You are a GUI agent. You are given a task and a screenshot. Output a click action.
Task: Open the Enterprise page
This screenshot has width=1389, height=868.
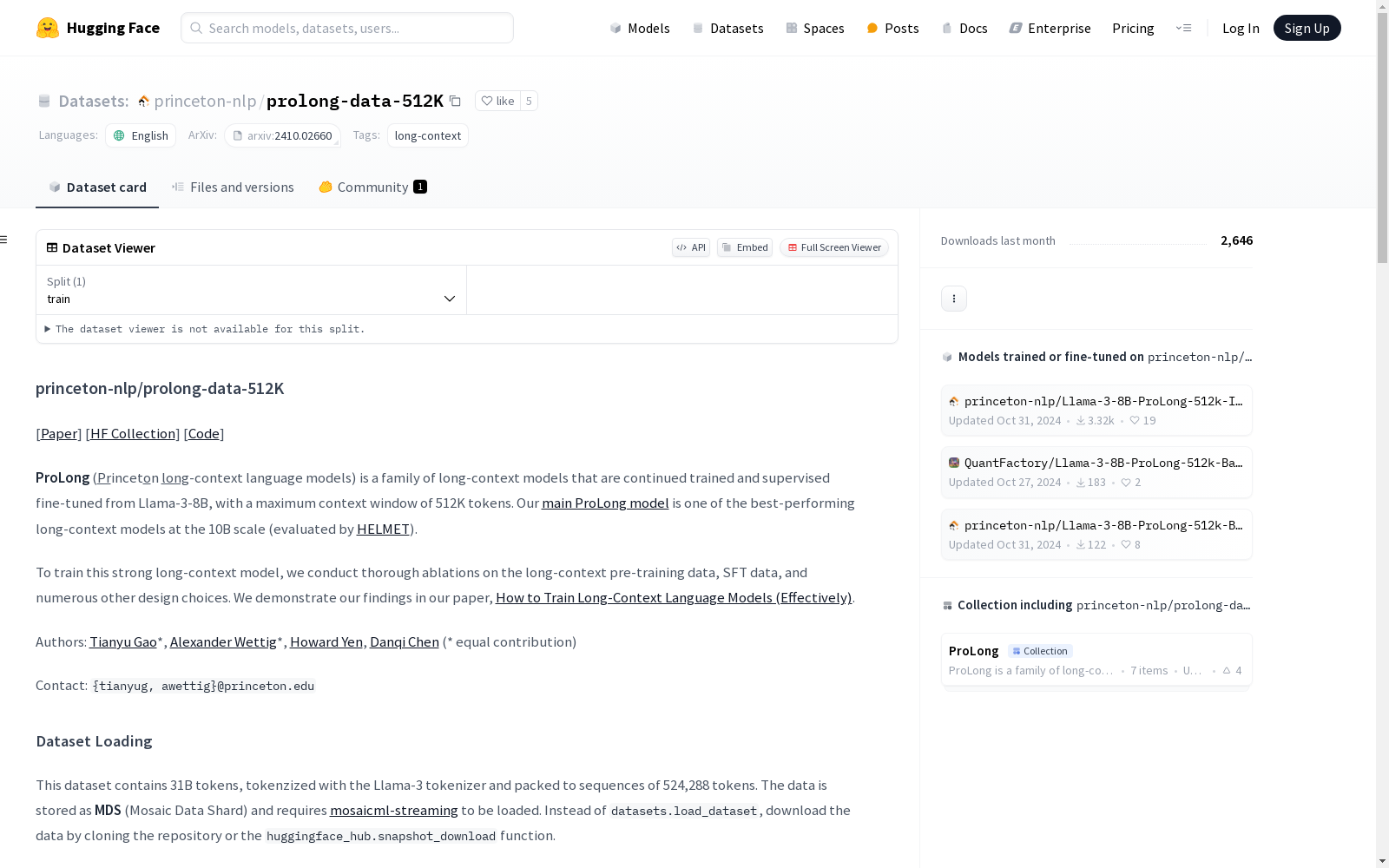point(1050,28)
